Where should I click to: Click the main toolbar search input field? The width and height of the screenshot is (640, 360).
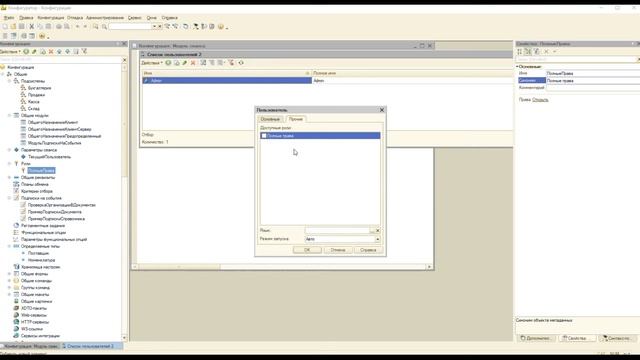click(131, 27)
